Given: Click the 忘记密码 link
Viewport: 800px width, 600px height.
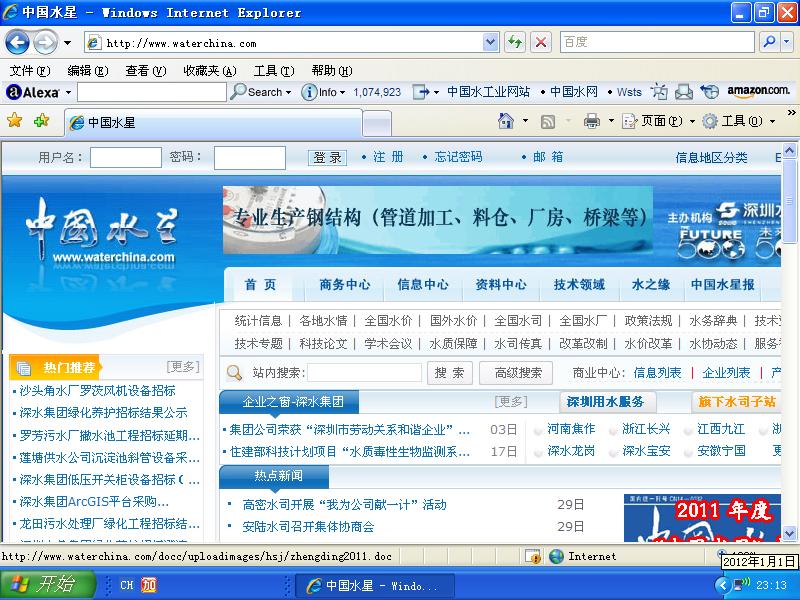Looking at the screenshot, I should pyautogui.click(x=458, y=157).
